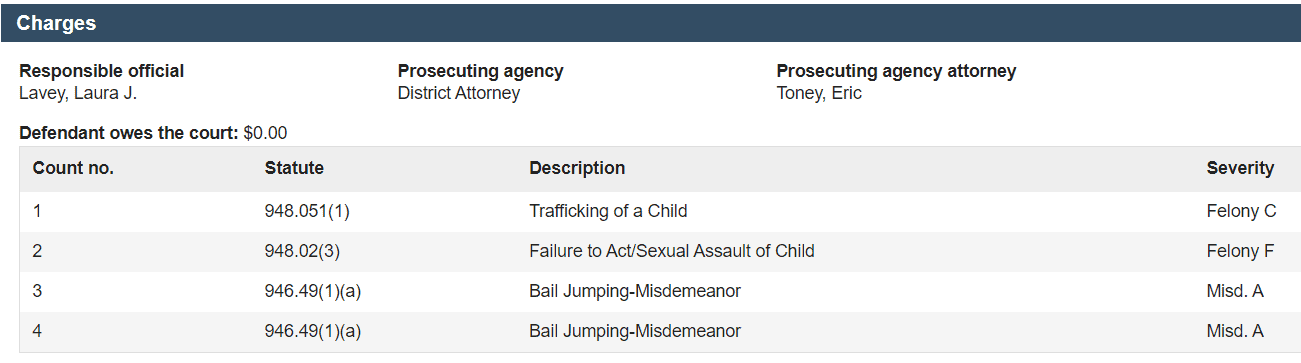Click count number 4 cell
1301x363 pixels.
point(37,331)
